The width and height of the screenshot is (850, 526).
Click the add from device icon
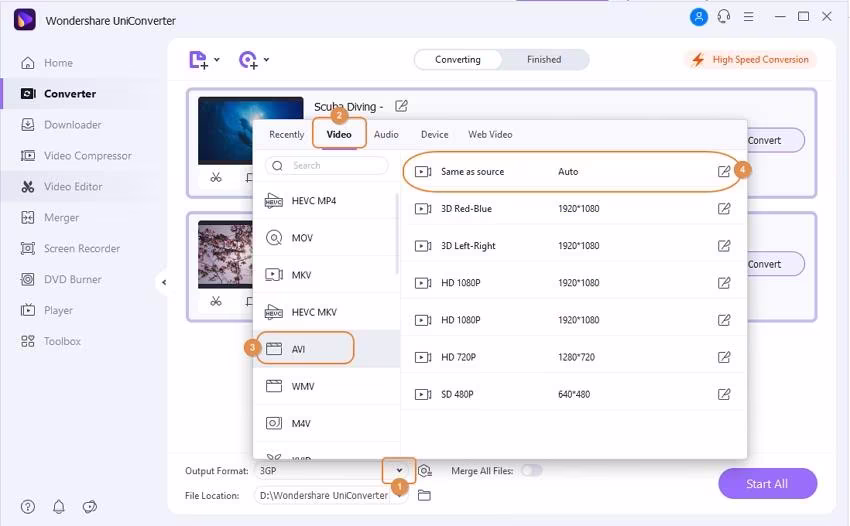pos(248,60)
